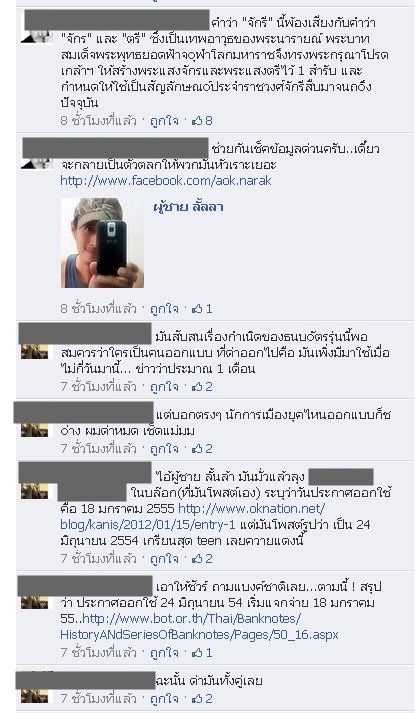
Task: Click avatar beside the oknation.net comment
Action: tap(35, 491)
